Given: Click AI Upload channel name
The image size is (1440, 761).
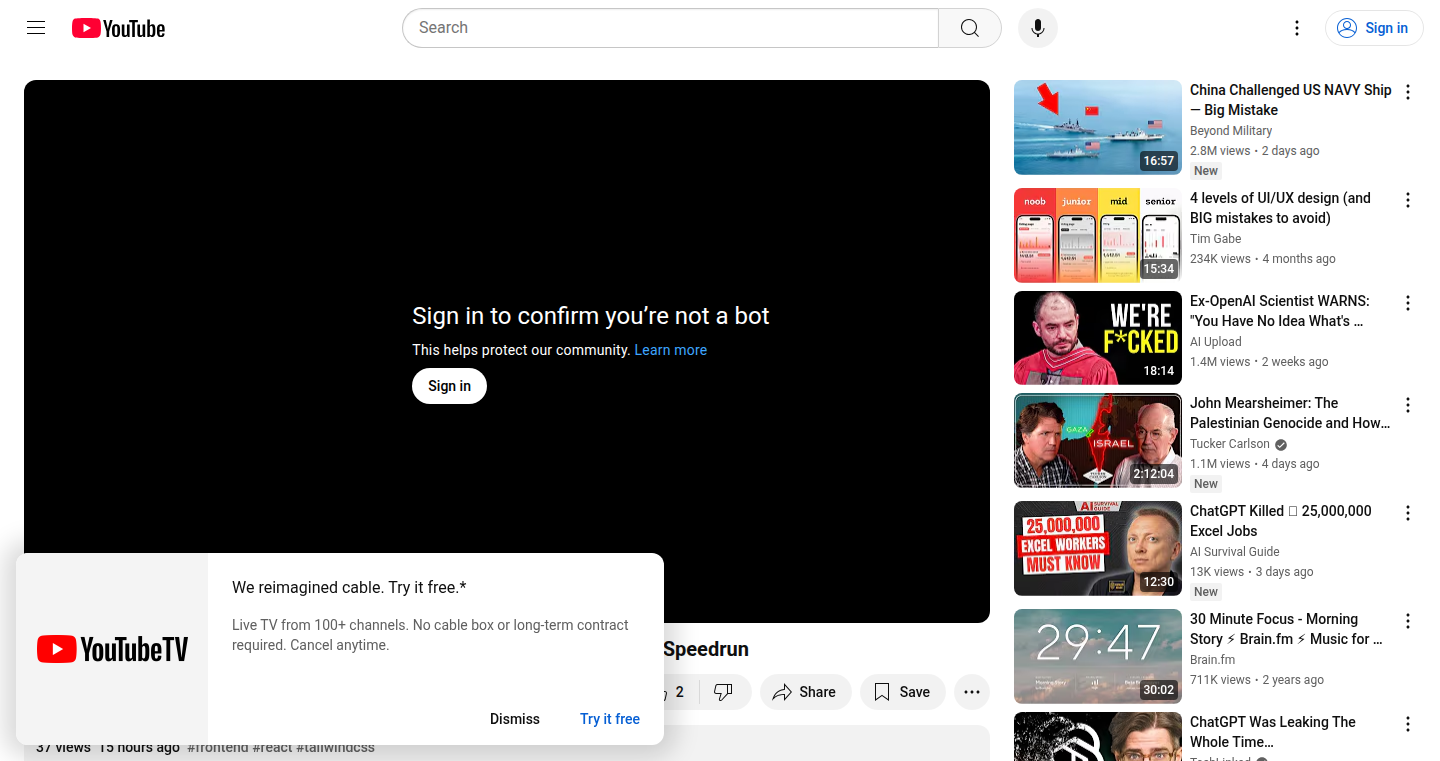Looking at the screenshot, I should coord(1216,342).
